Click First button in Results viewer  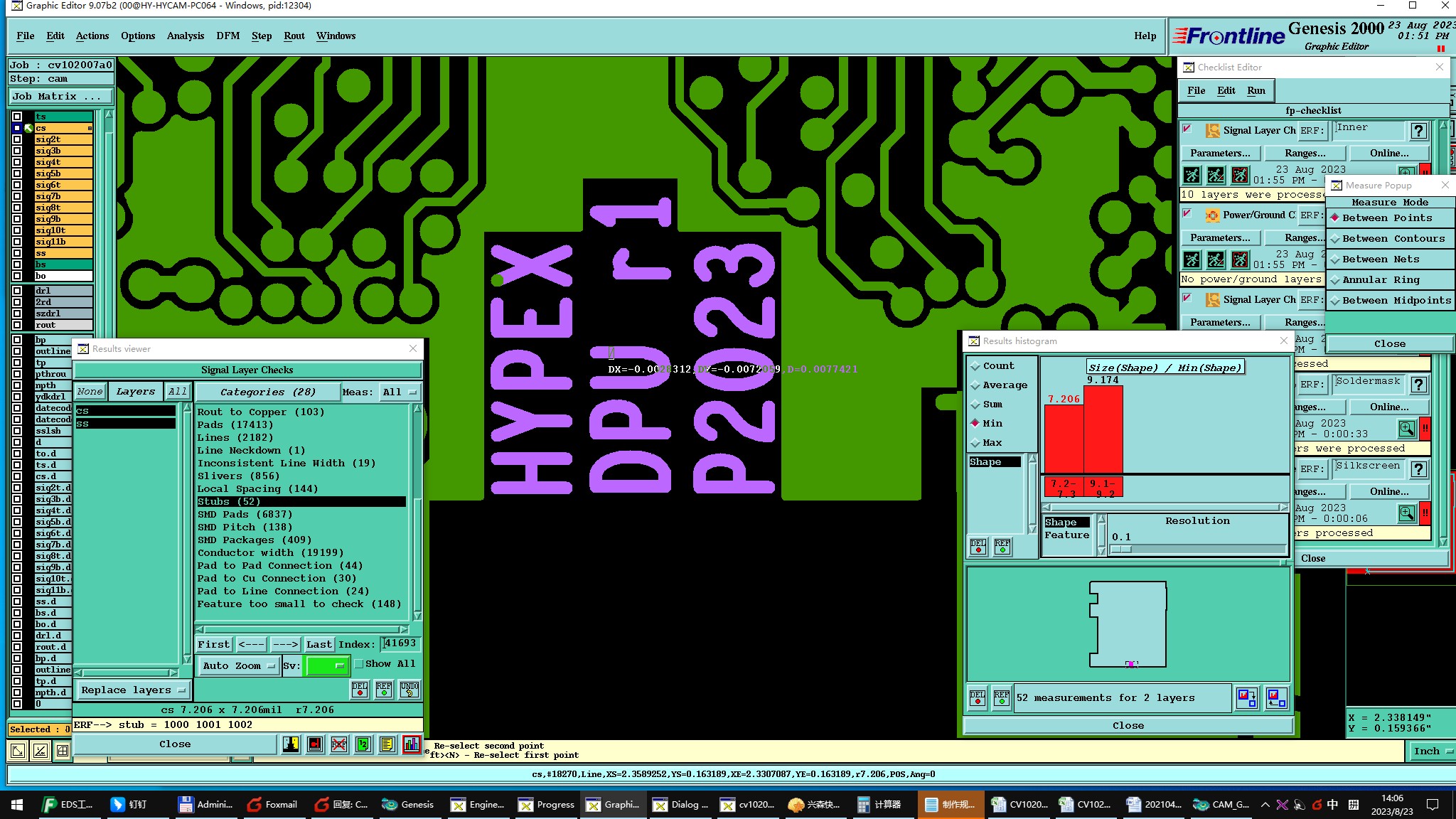pos(214,644)
